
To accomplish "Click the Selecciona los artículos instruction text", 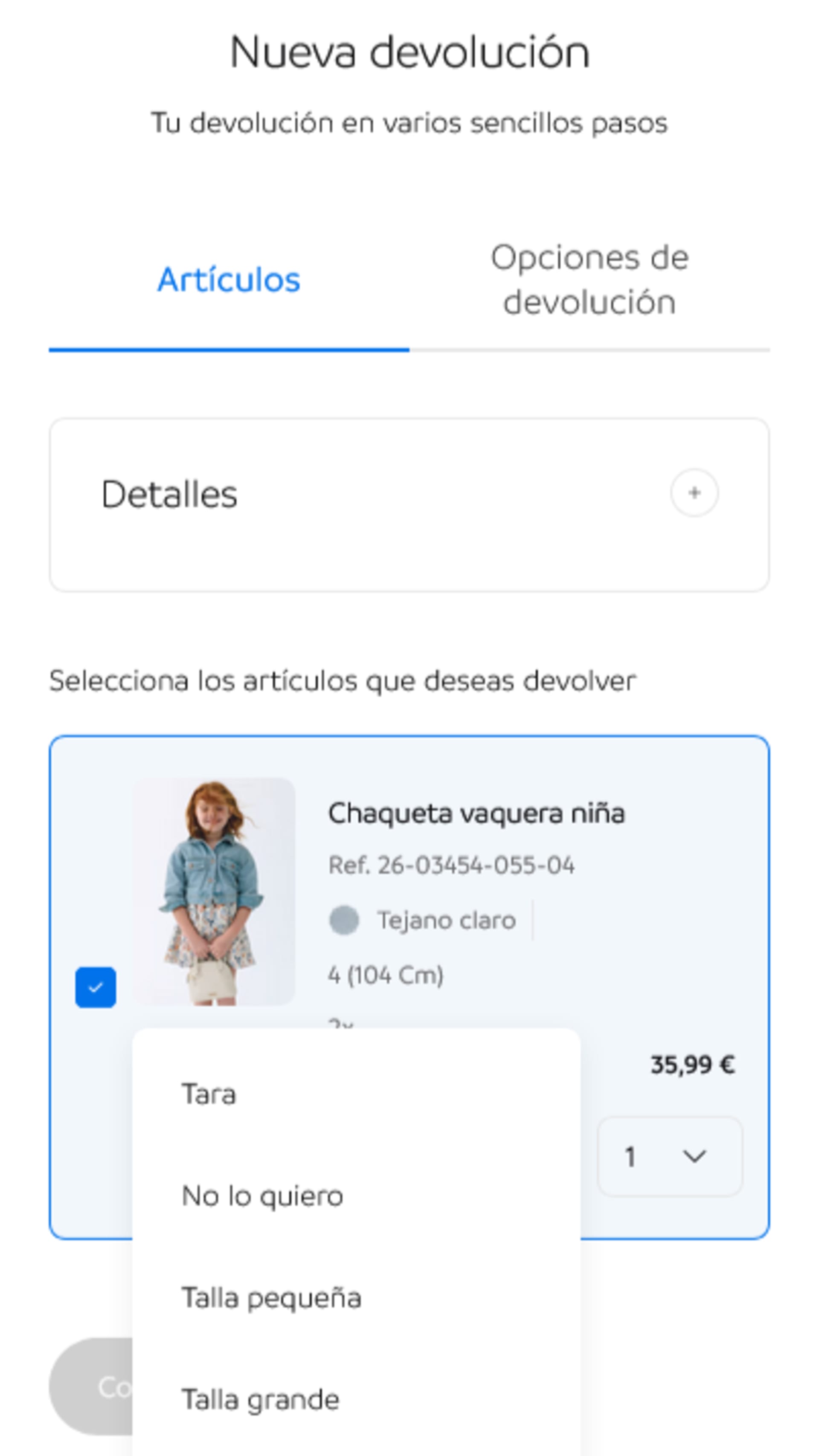I will 343,680.
